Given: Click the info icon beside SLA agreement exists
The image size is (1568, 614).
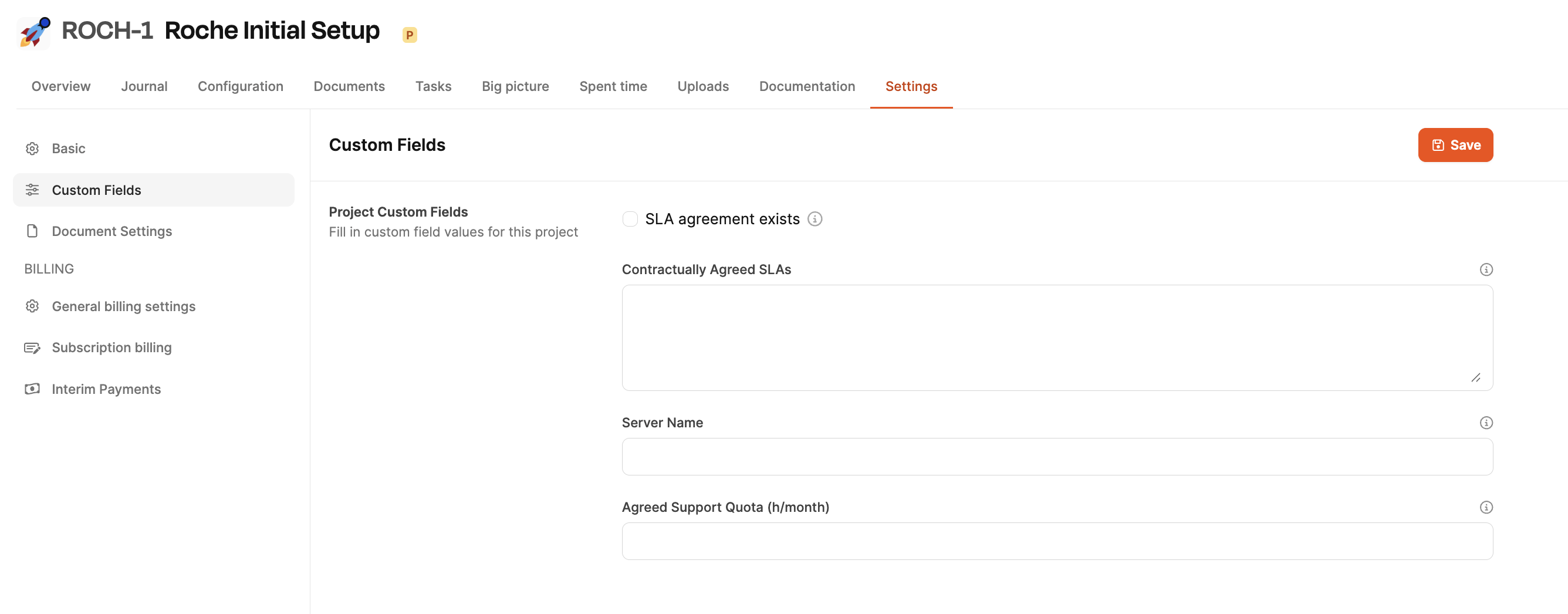Looking at the screenshot, I should (x=815, y=219).
